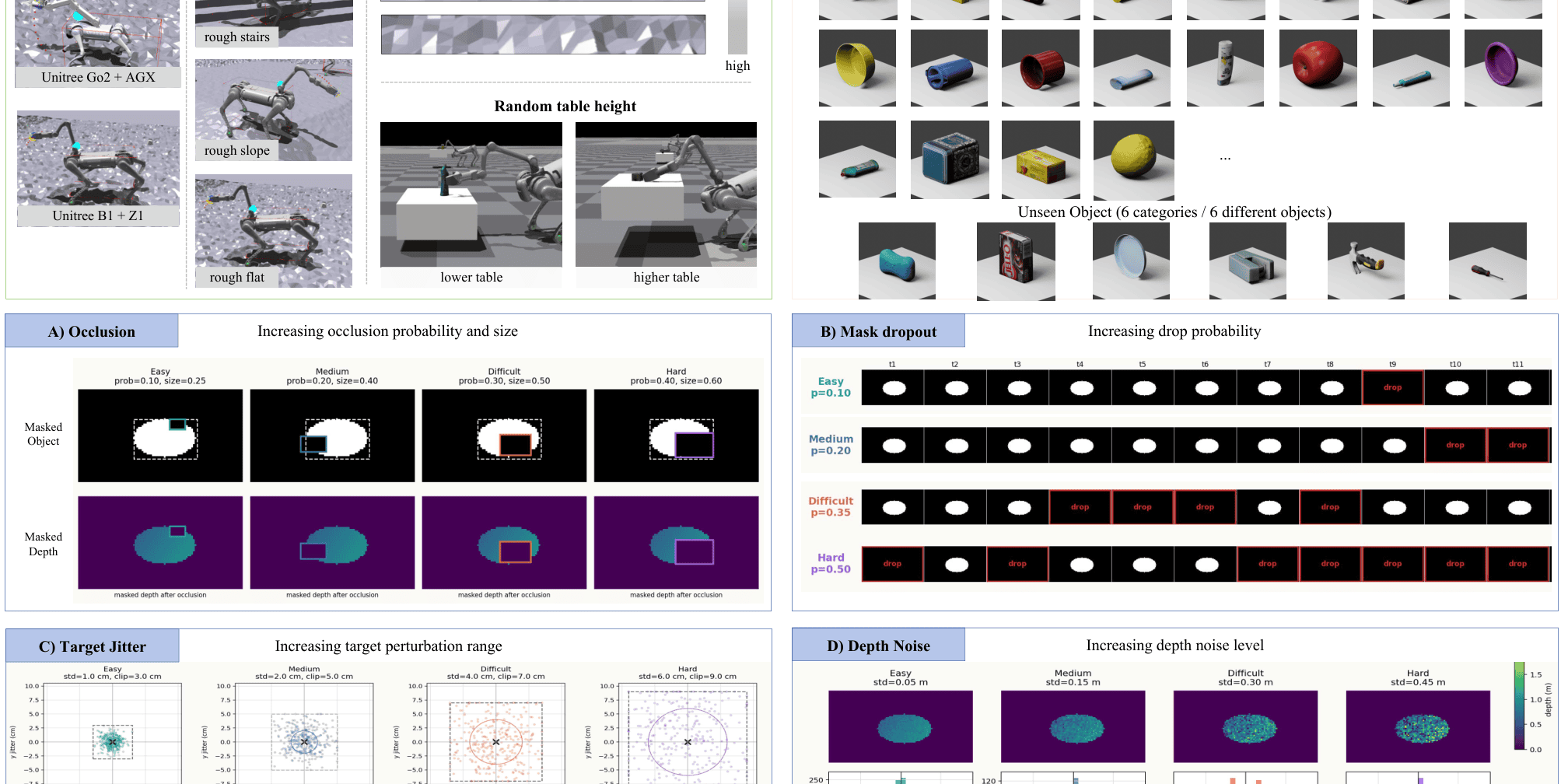The height and width of the screenshot is (784, 1568).
Task: Open the Difficult prob=0.30 masked depth image
Action: [504, 542]
